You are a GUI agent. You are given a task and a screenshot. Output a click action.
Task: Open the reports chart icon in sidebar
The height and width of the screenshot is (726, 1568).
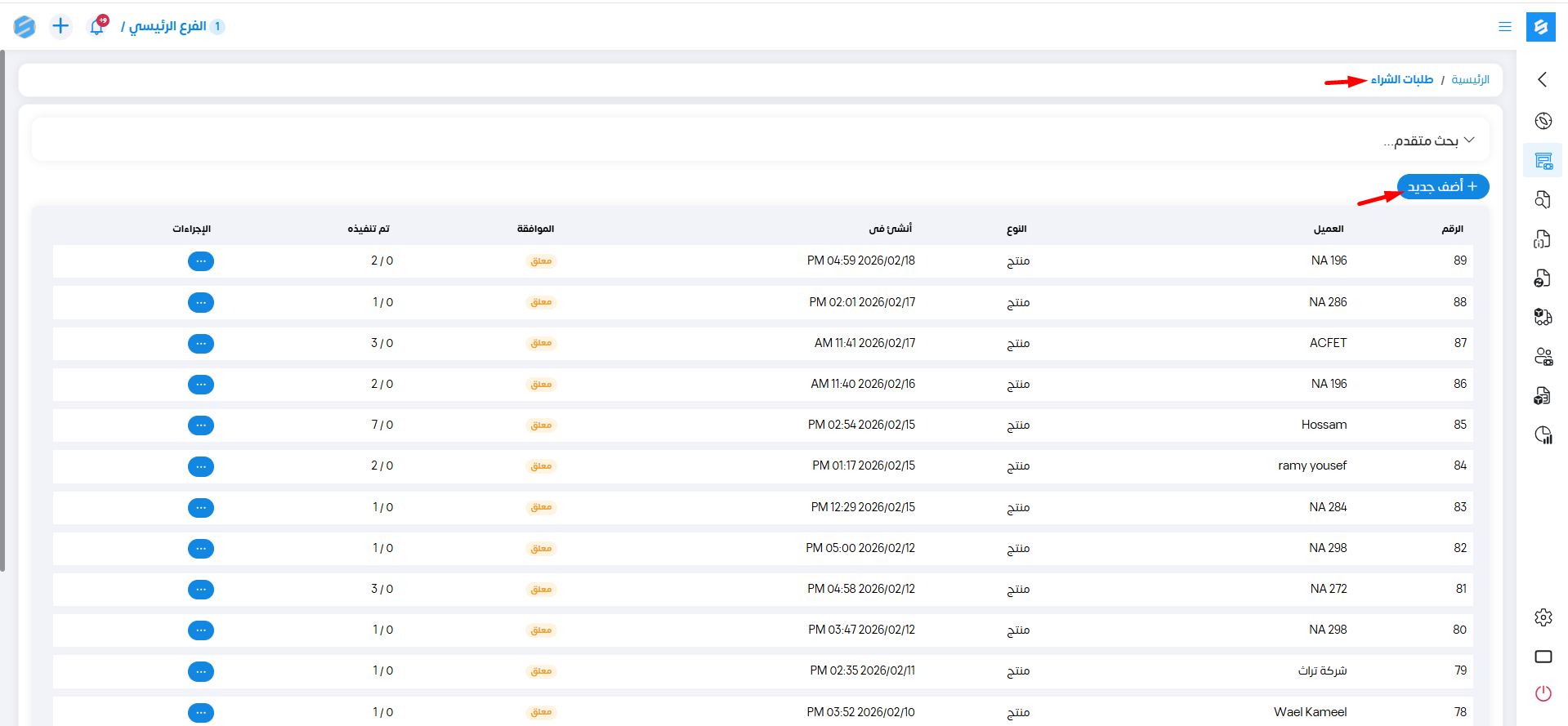point(1543,435)
